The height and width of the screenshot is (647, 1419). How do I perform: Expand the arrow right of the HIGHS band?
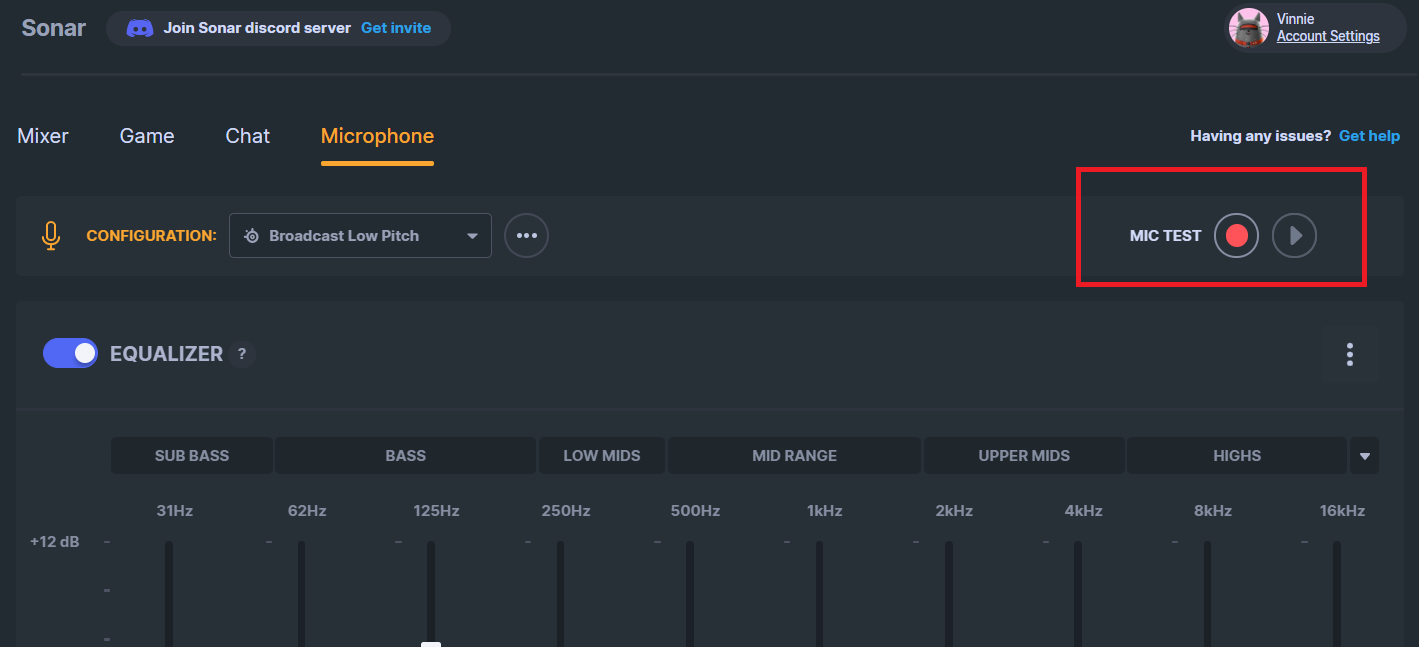click(x=1364, y=455)
